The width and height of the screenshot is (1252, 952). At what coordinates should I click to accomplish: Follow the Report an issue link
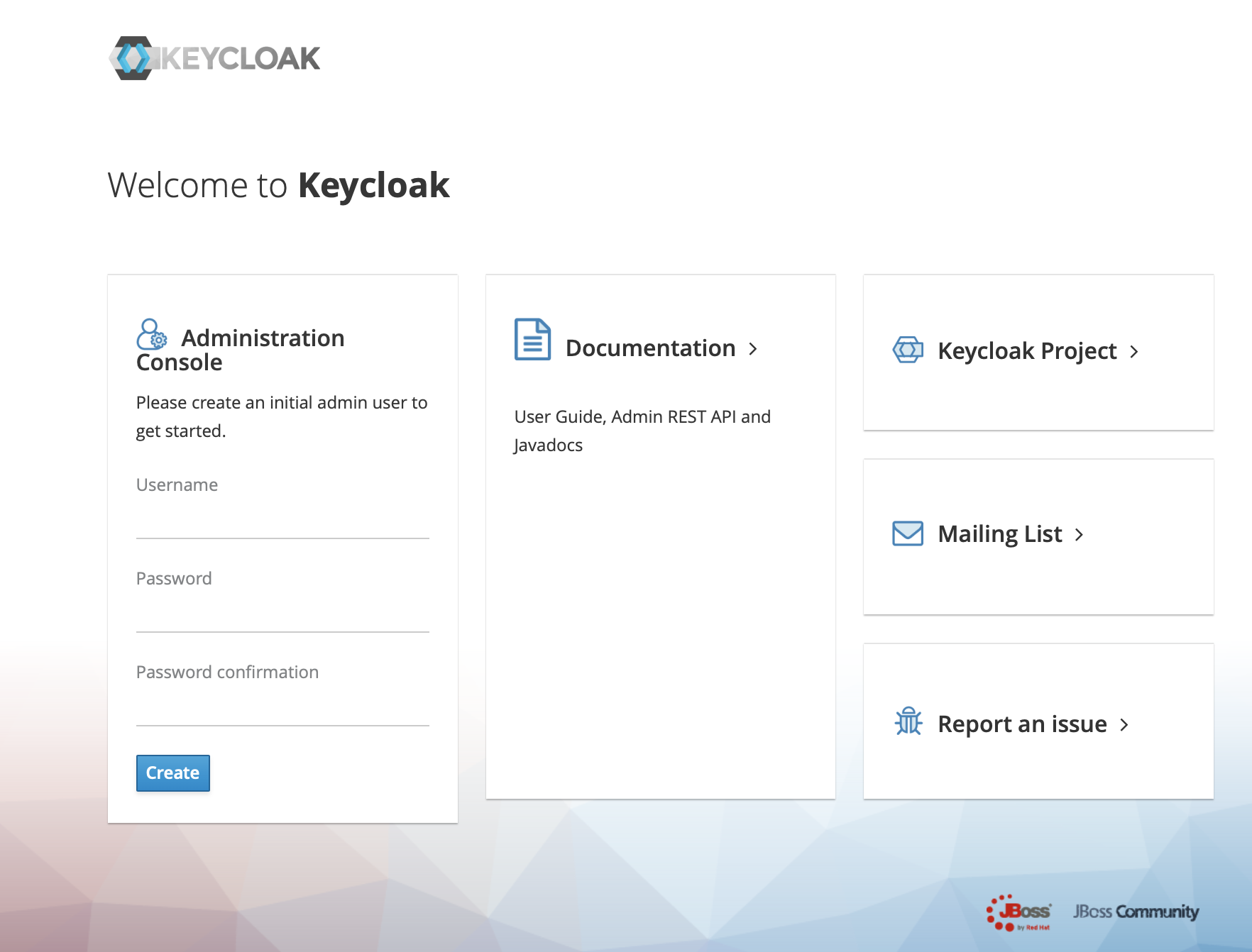(1022, 724)
